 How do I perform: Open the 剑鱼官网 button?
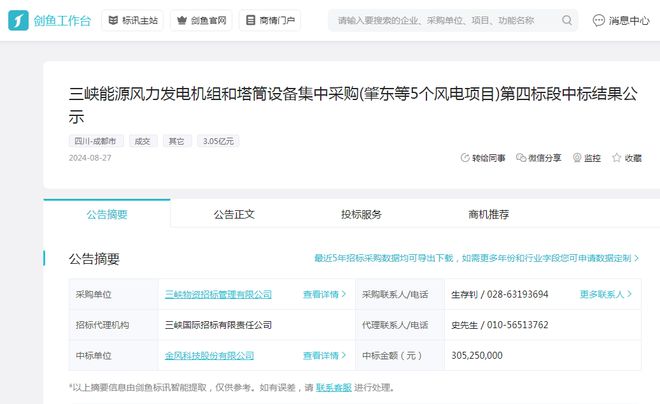click(201, 20)
